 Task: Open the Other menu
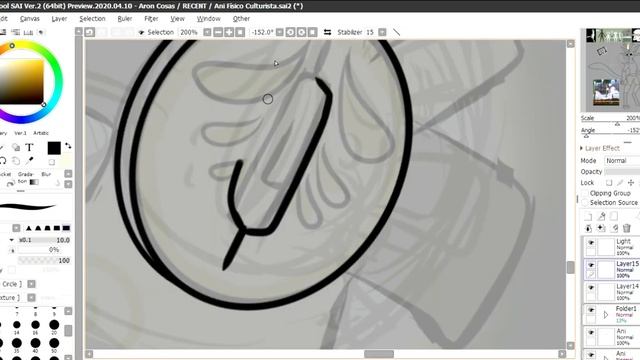[241, 19]
